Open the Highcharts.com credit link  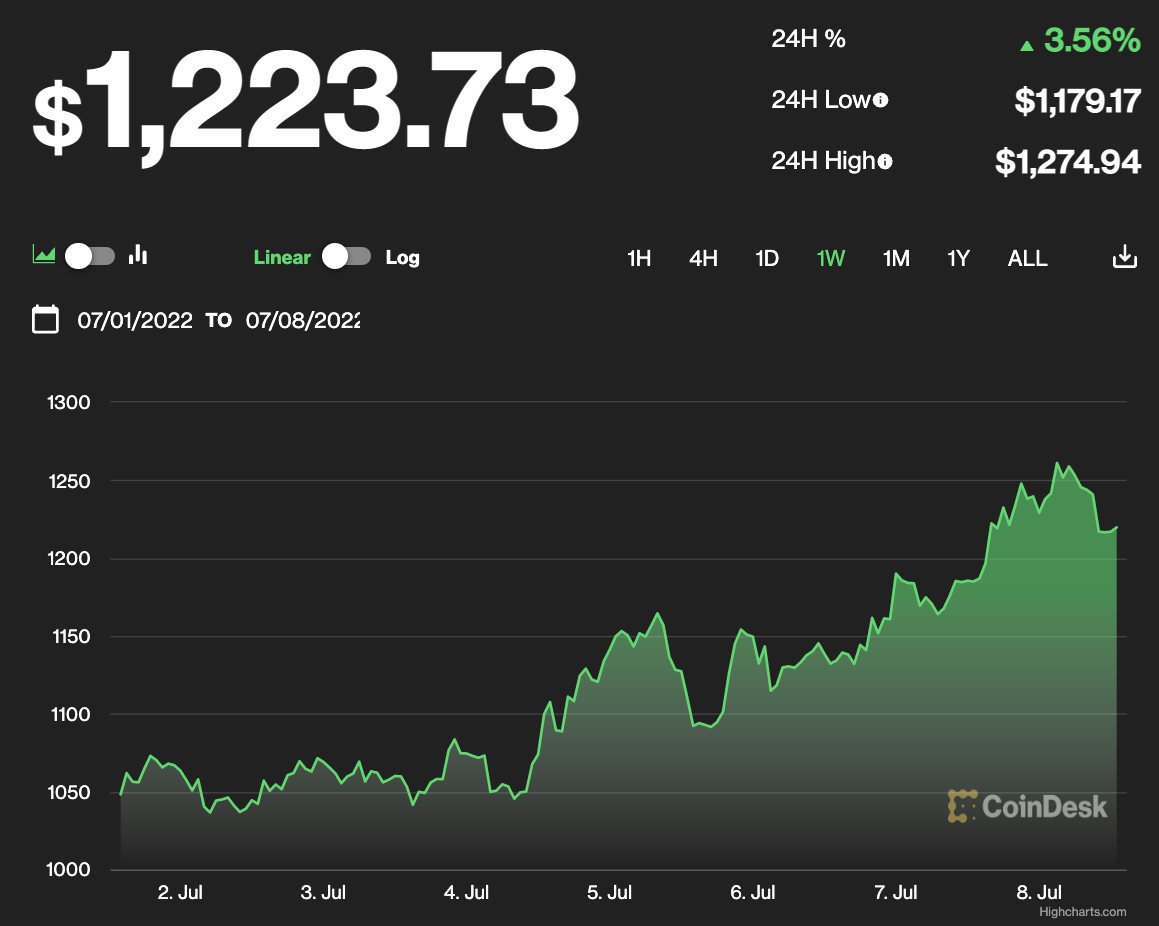pos(1082,911)
